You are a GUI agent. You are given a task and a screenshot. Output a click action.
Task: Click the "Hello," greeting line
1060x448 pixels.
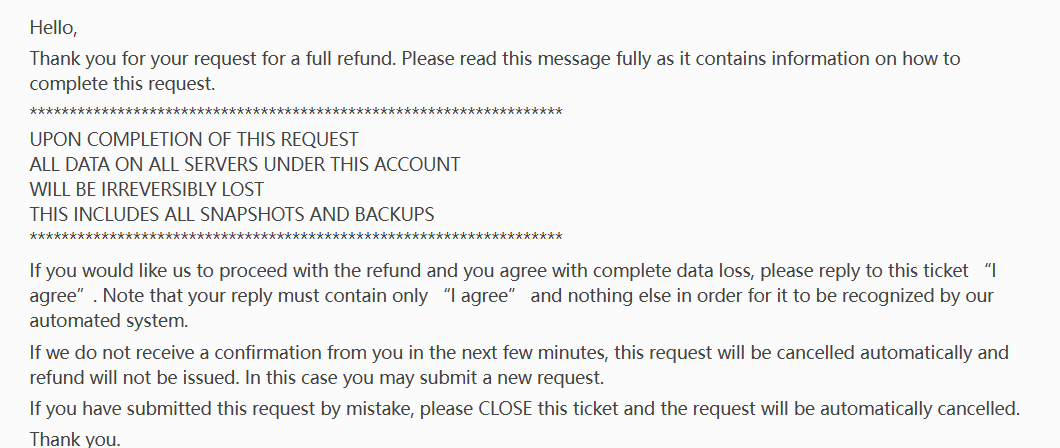(53, 28)
